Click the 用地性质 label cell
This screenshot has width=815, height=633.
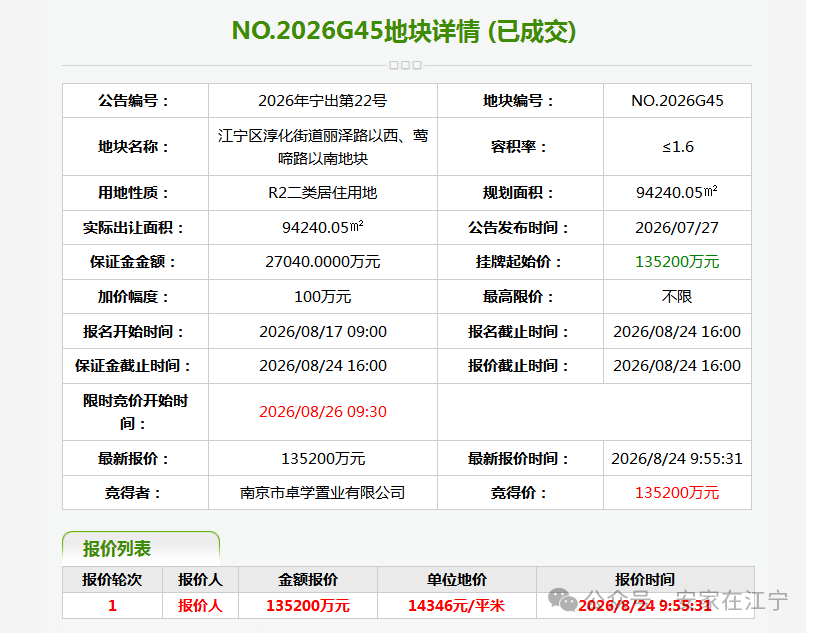135,193
